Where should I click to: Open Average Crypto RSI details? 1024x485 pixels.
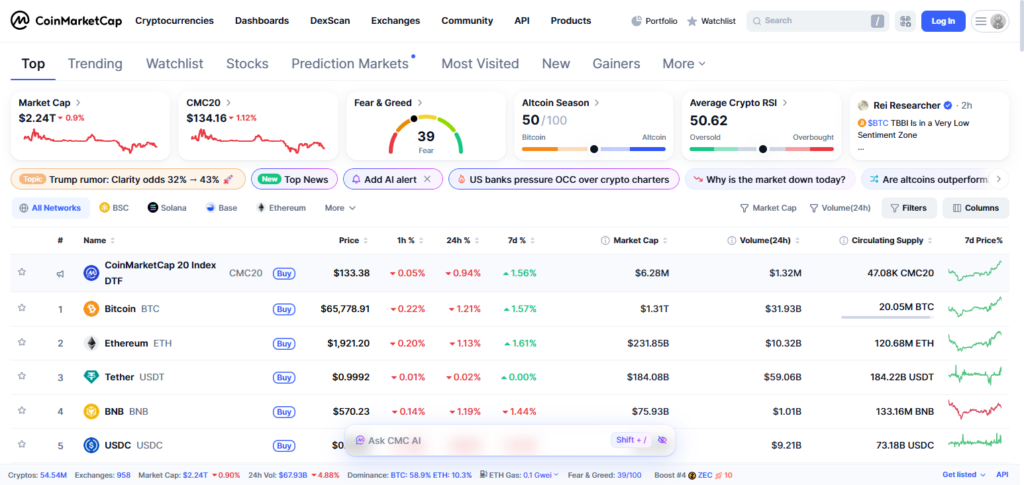point(785,102)
